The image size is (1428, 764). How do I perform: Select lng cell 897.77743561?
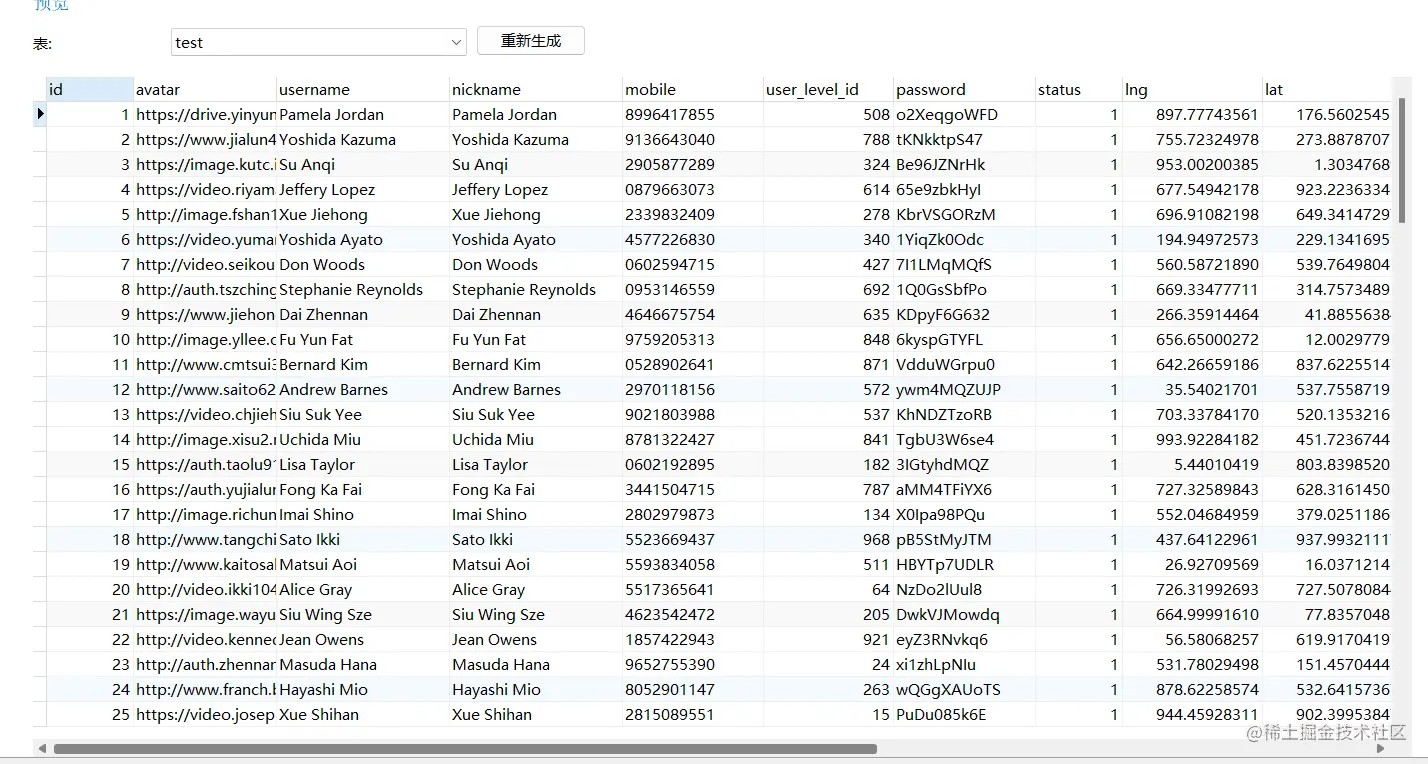tap(1192, 114)
